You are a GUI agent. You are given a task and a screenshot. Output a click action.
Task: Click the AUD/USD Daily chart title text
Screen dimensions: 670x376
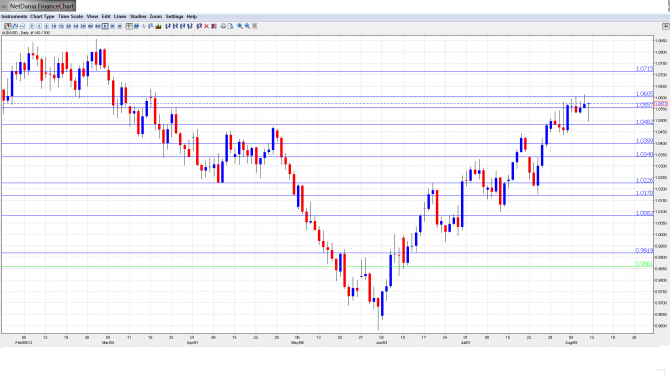coord(26,32)
